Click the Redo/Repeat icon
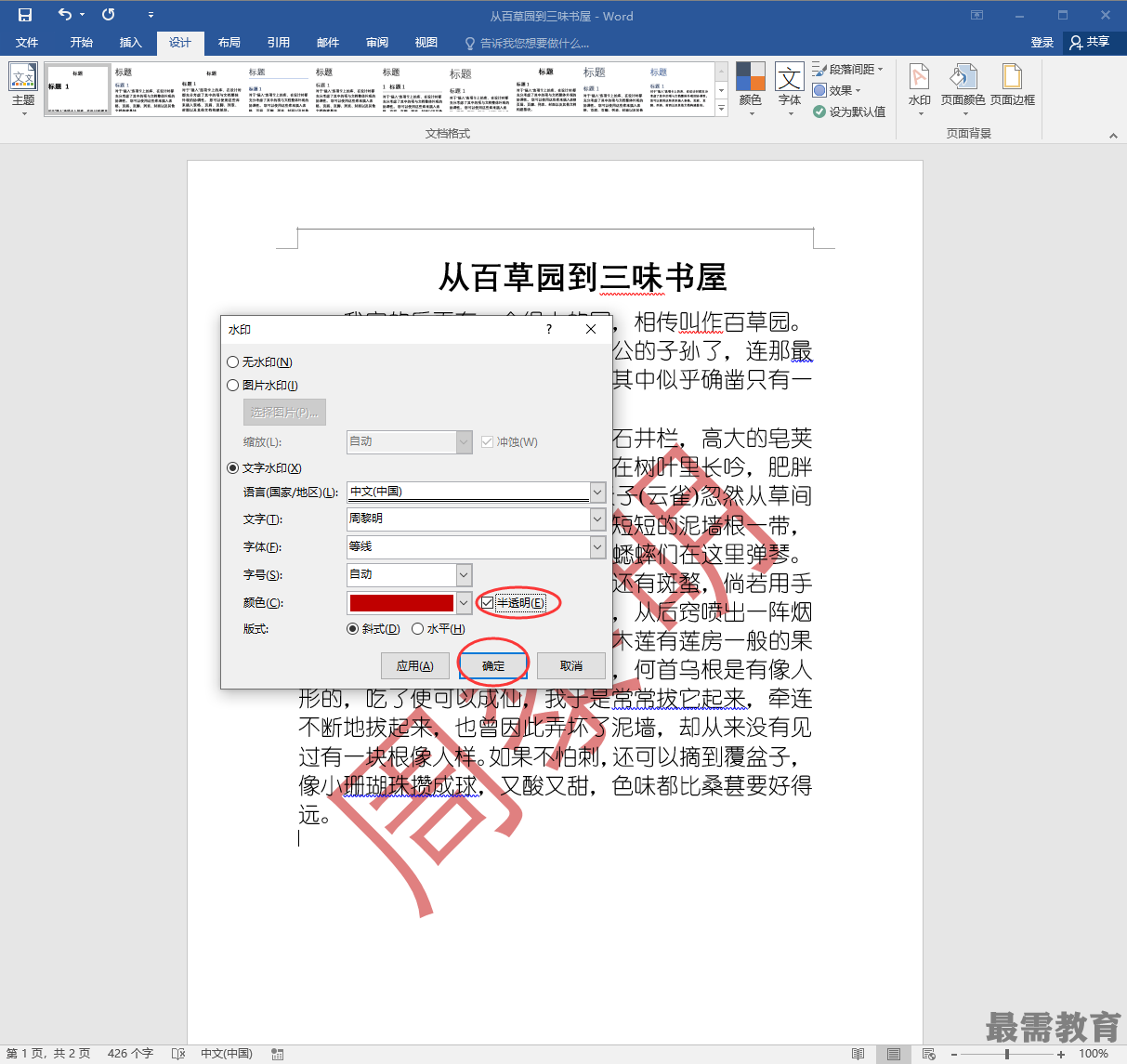1127x1064 pixels. (x=109, y=15)
